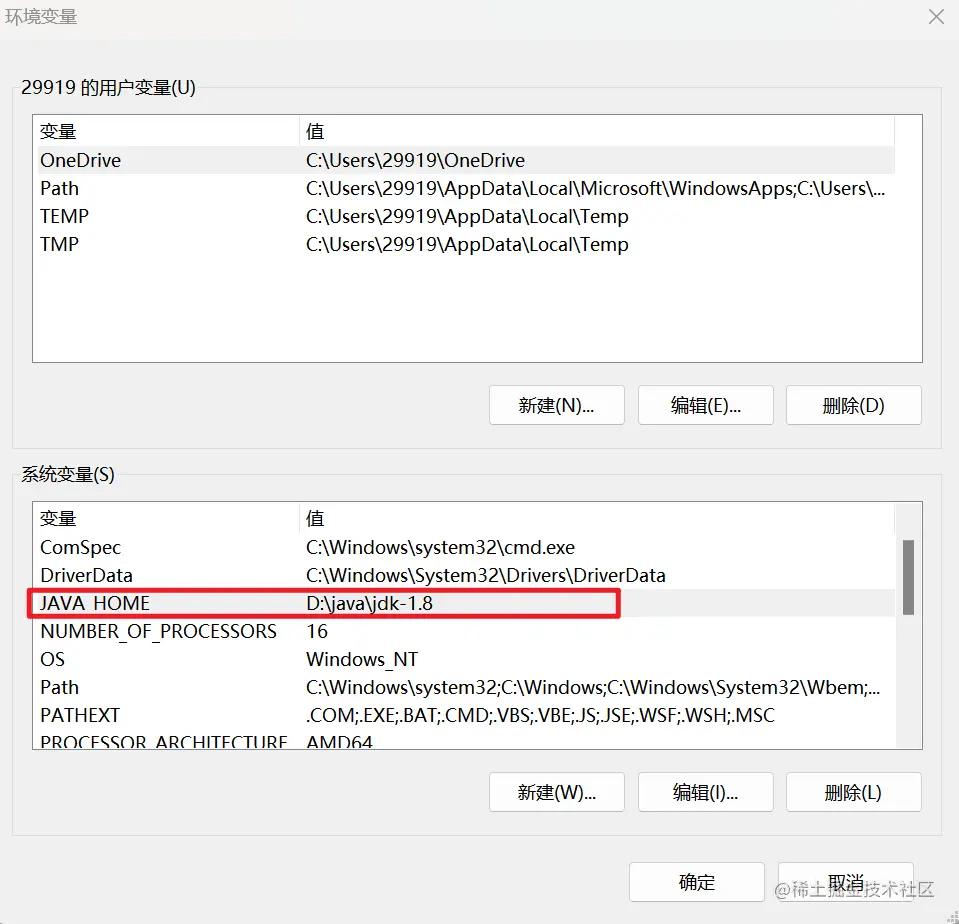The image size is (959, 924).
Task: Select the user variable TEMP row
Action: [x=466, y=216]
